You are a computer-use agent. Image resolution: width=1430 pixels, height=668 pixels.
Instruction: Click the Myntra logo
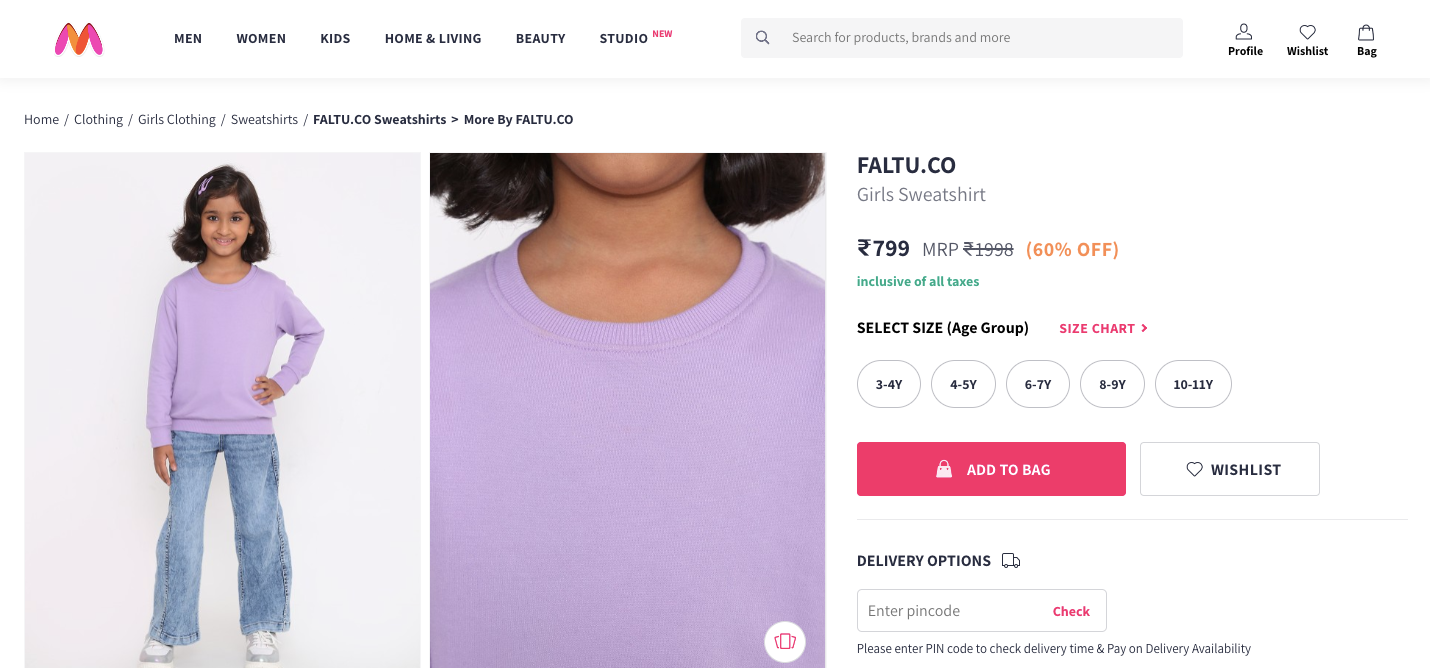point(79,38)
